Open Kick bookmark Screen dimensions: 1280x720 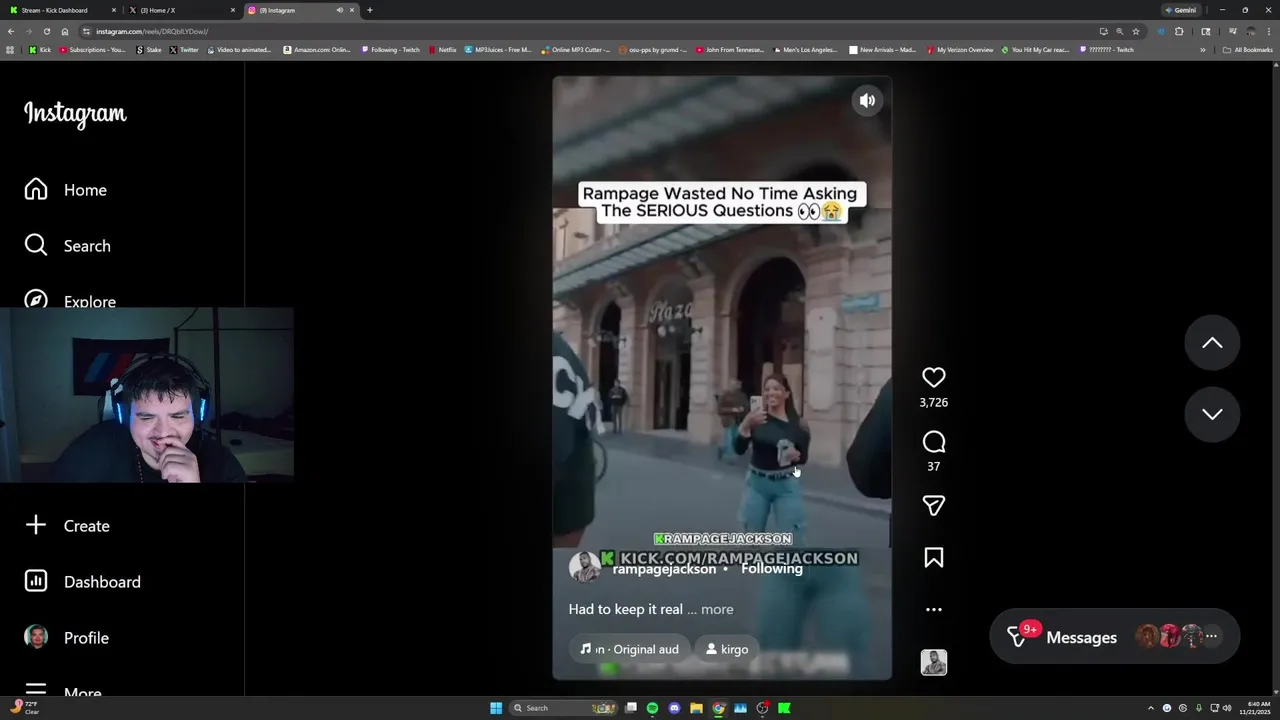point(40,49)
